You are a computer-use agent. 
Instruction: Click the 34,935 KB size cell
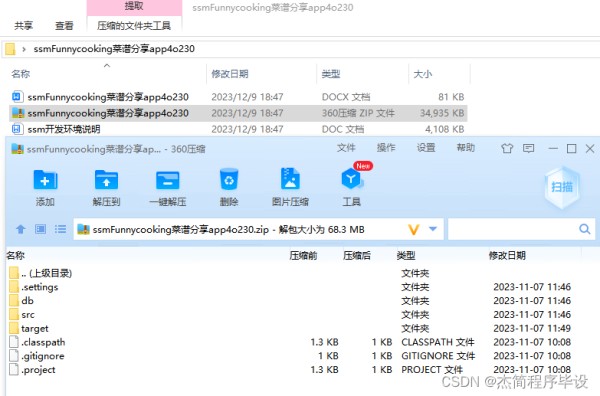pyautogui.click(x=442, y=113)
